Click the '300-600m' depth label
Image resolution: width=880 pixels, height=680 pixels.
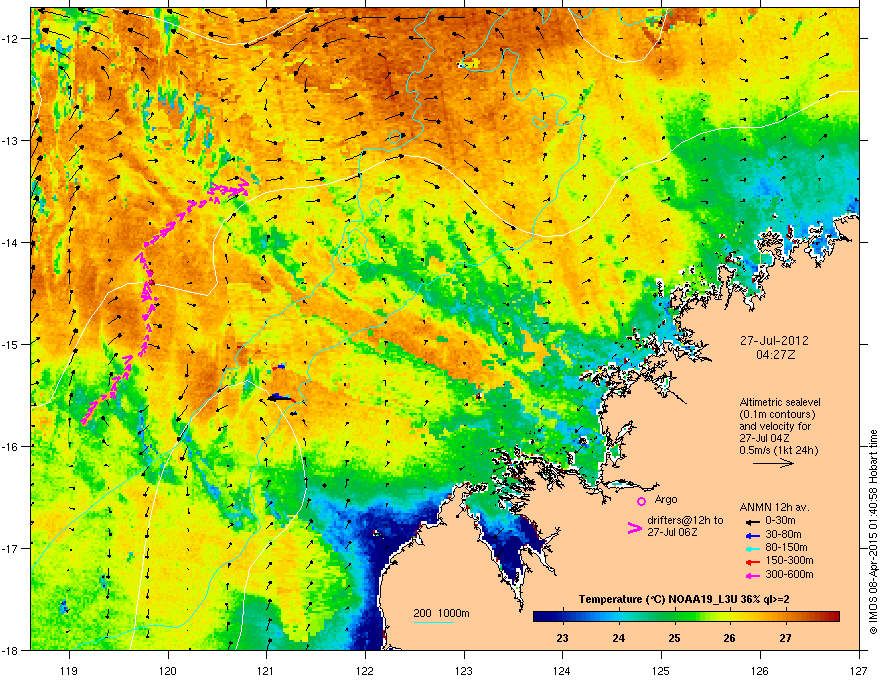pyautogui.click(x=789, y=575)
